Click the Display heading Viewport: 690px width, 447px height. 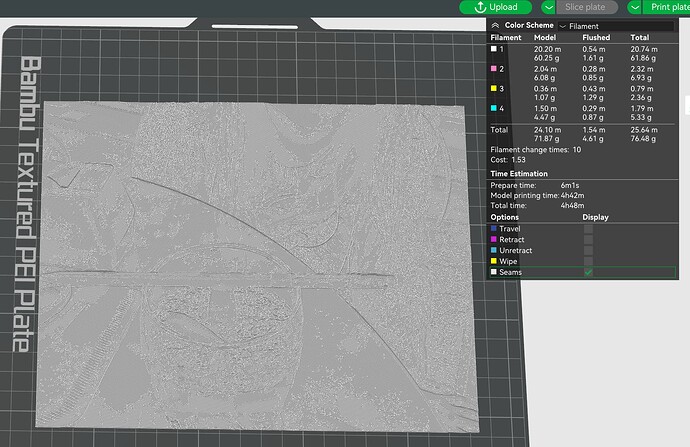595,217
